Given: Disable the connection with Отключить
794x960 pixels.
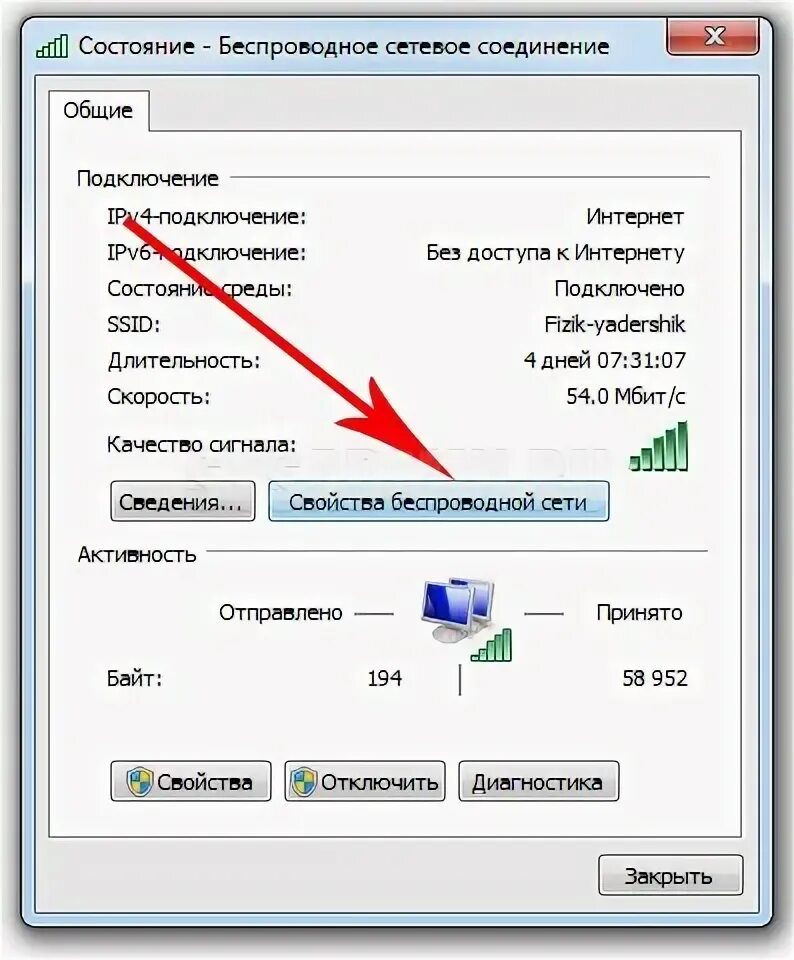Looking at the screenshot, I should pos(364,781).
